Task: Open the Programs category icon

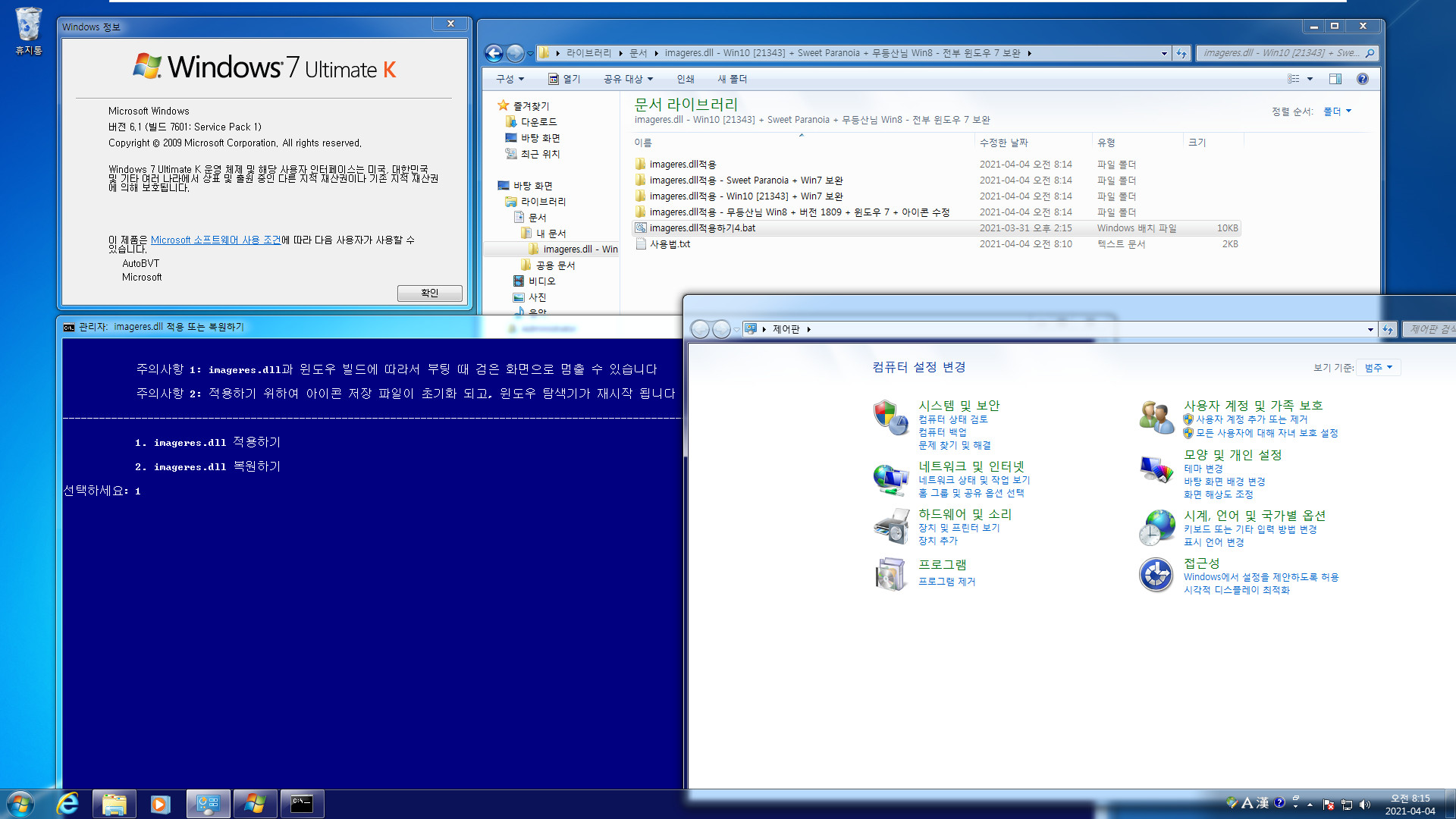Action: pyautogui.click(x=890, y=574)
